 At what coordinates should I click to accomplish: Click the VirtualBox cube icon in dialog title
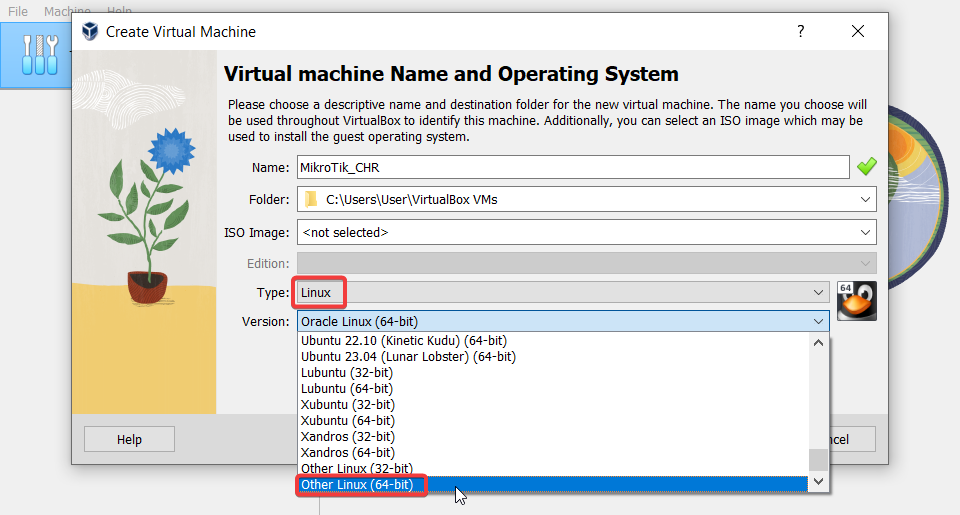[90, 31]
